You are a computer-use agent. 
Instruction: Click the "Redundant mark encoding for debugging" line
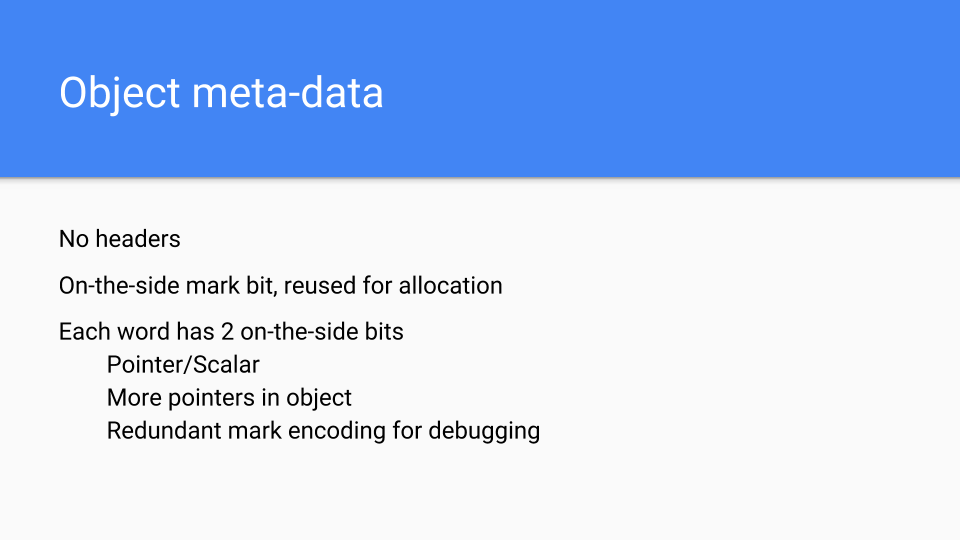(323, 431)
